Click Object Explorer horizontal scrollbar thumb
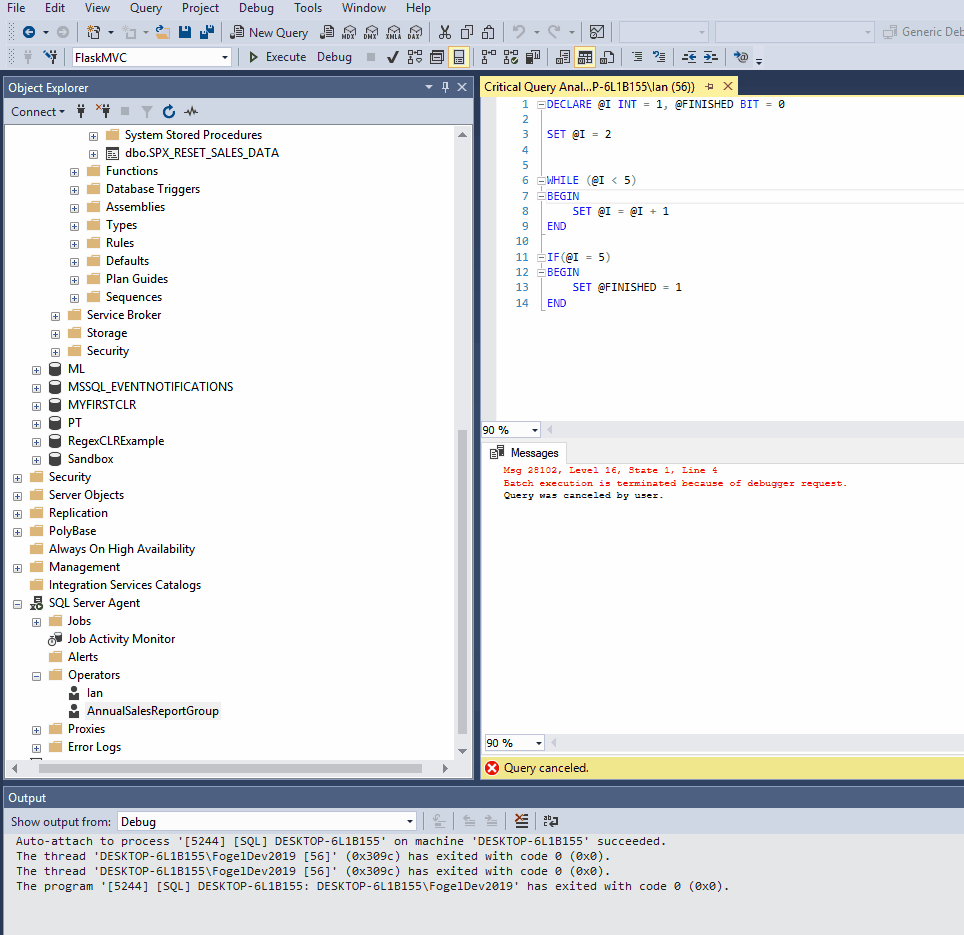 click(230, 768)
